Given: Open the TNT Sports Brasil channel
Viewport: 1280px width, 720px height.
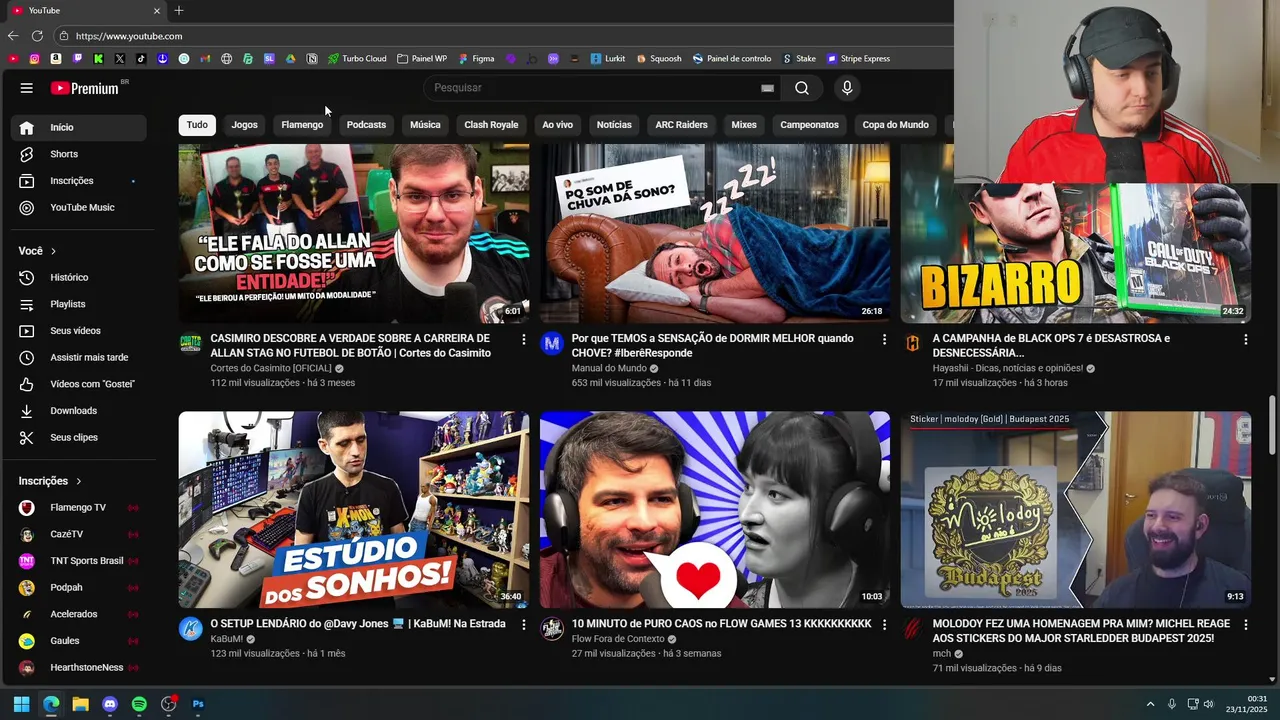Looking at the screenshot, I should [79, 561].
